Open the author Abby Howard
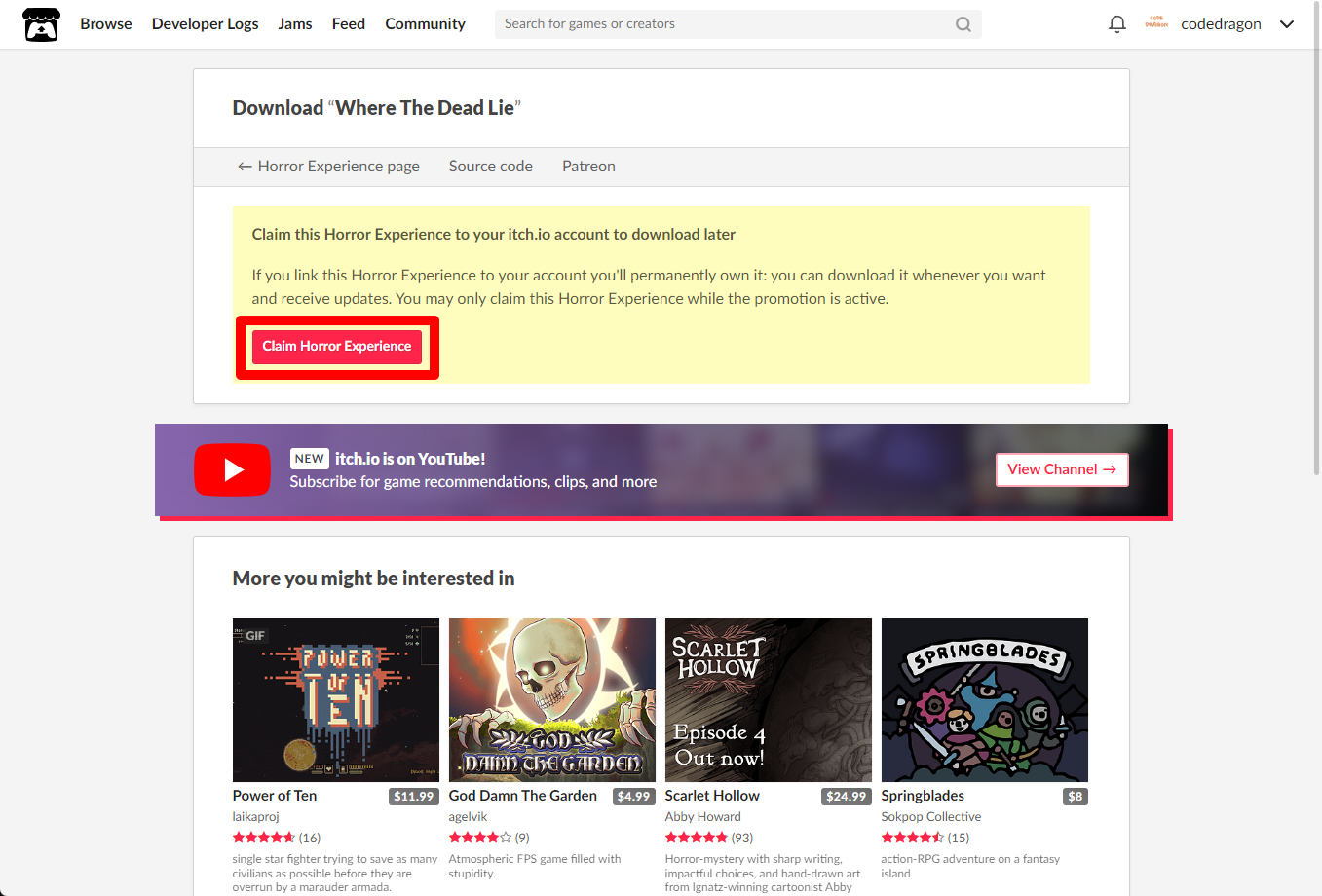This screenshot has width=1322, height=896. [x=703, y=817]
